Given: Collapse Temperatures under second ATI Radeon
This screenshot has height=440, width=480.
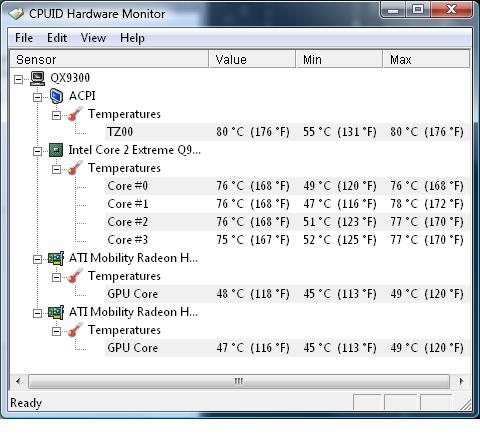Looking at the screenshot, I should [56, 331].
